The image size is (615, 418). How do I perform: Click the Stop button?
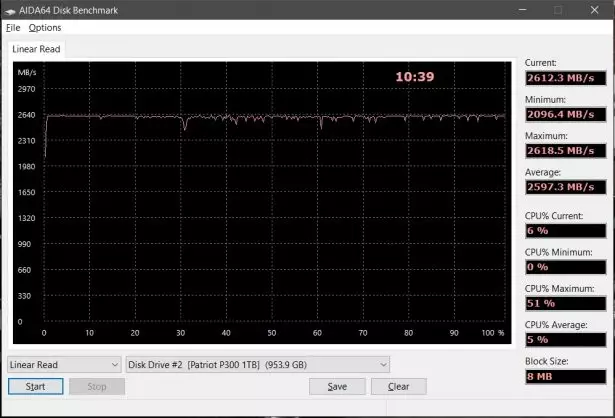point(97,386)
